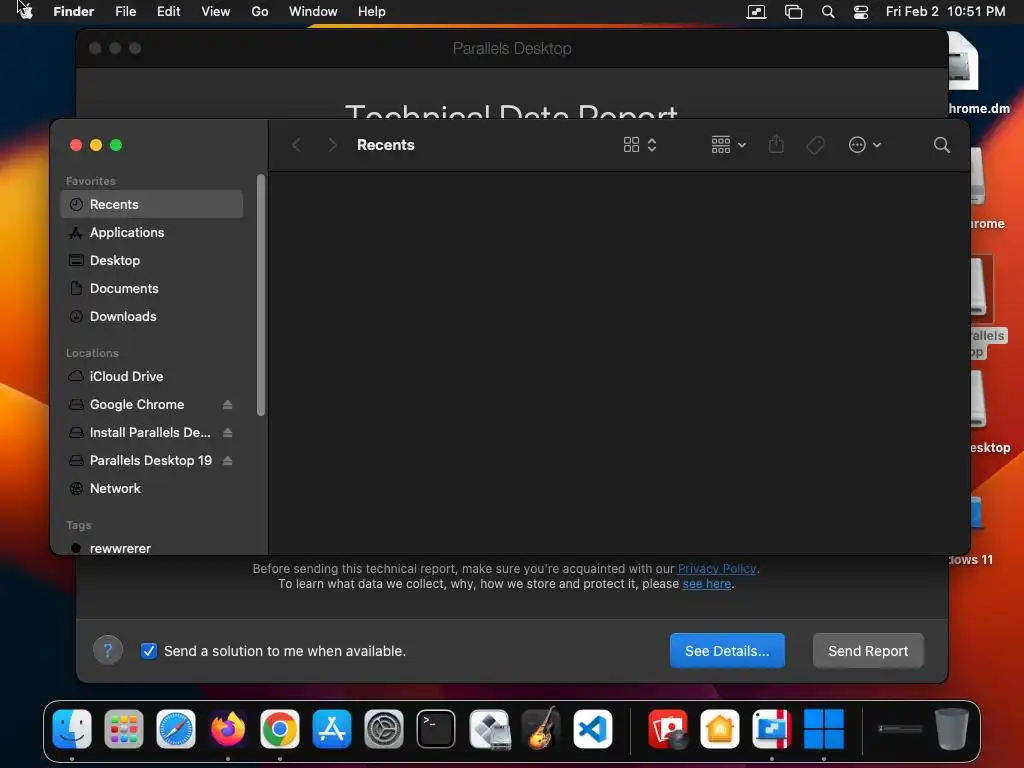Open the View menu

[x=215, y=11]
